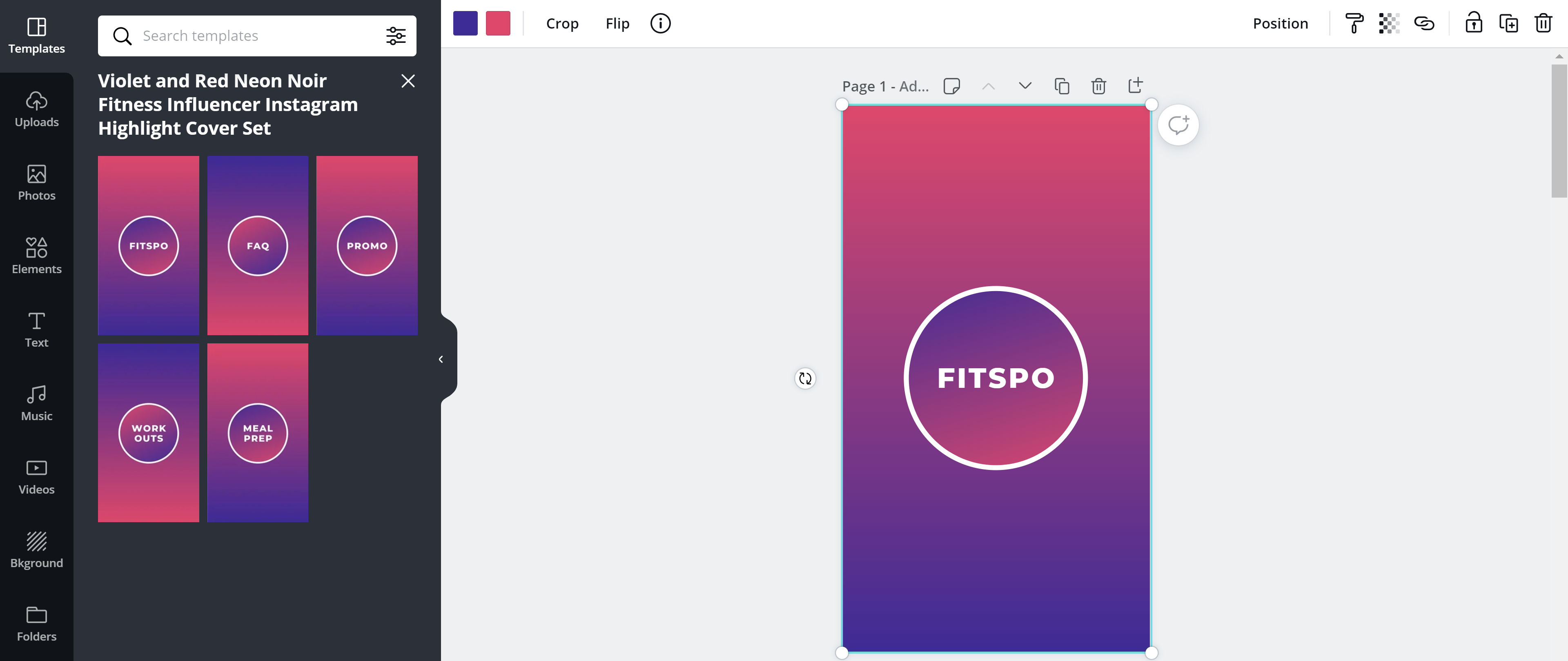Click the rotate handle beside the canvas
The width and height of the screenshot is (1568, 661).
click(x=805, y=378)
